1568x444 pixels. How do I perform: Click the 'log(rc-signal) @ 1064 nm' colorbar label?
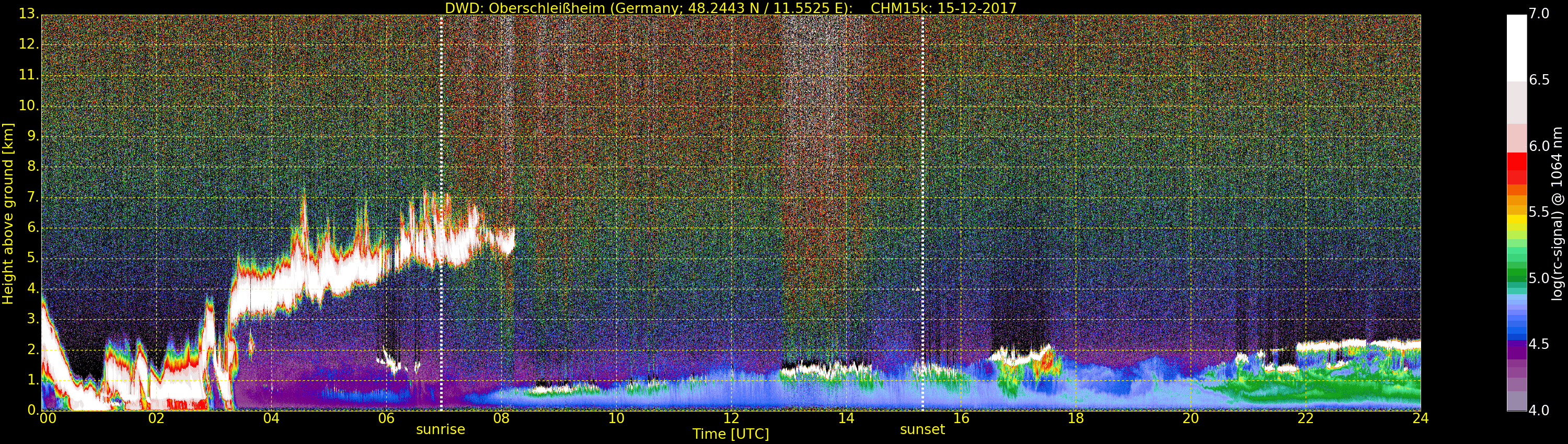[1557, 214]
